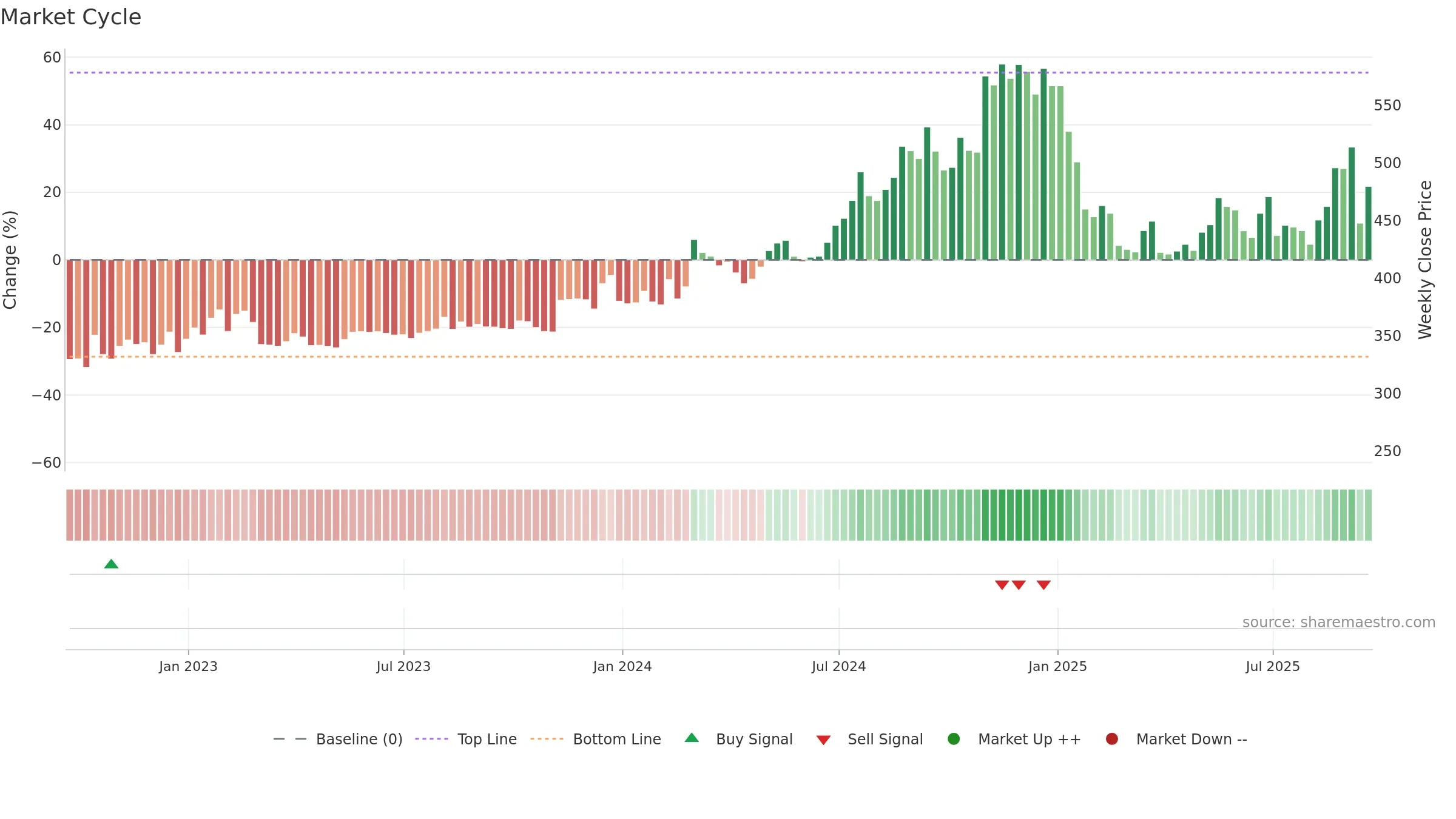1456x819 pixels.
Task: Click the green Buy Signal triangle marker
Action: 111,564
